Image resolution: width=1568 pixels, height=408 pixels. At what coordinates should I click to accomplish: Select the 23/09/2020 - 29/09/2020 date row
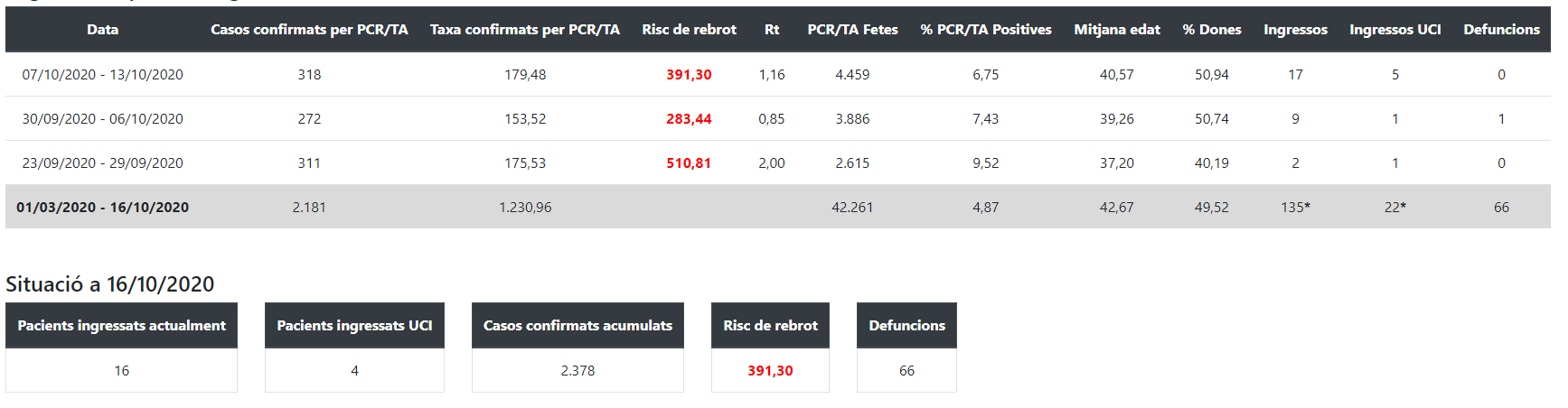102,163
